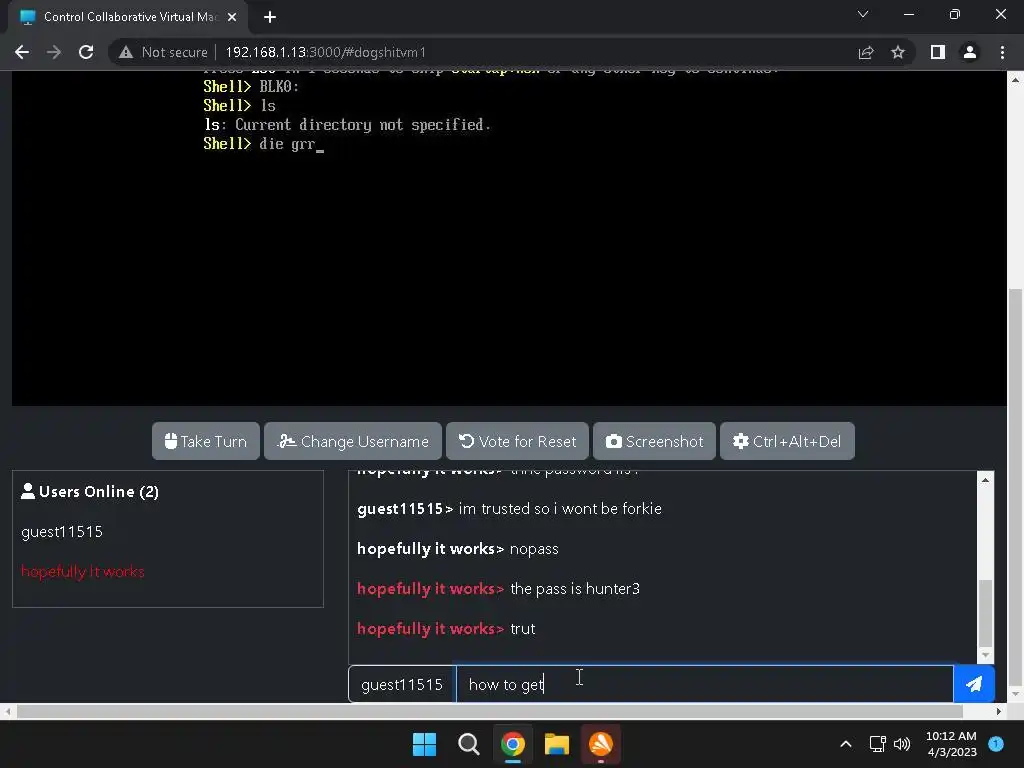Open the Change Username dialog
1024x768 pixels.
[x=353, y=441]
